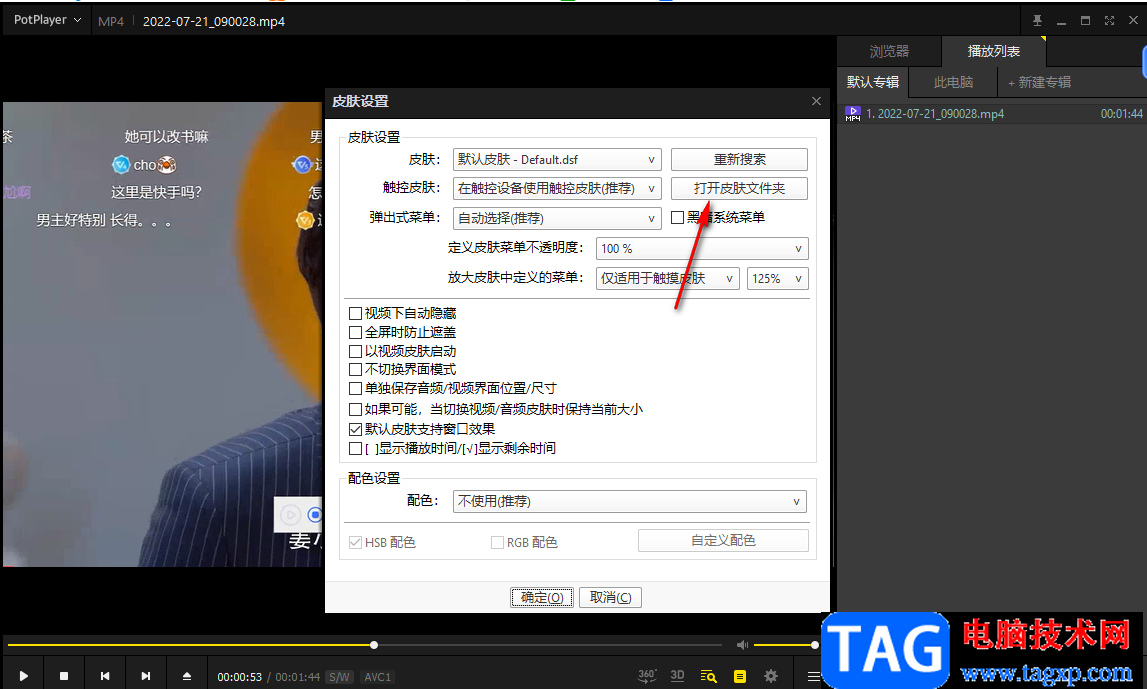Skip to the next track

pos(146,677)
